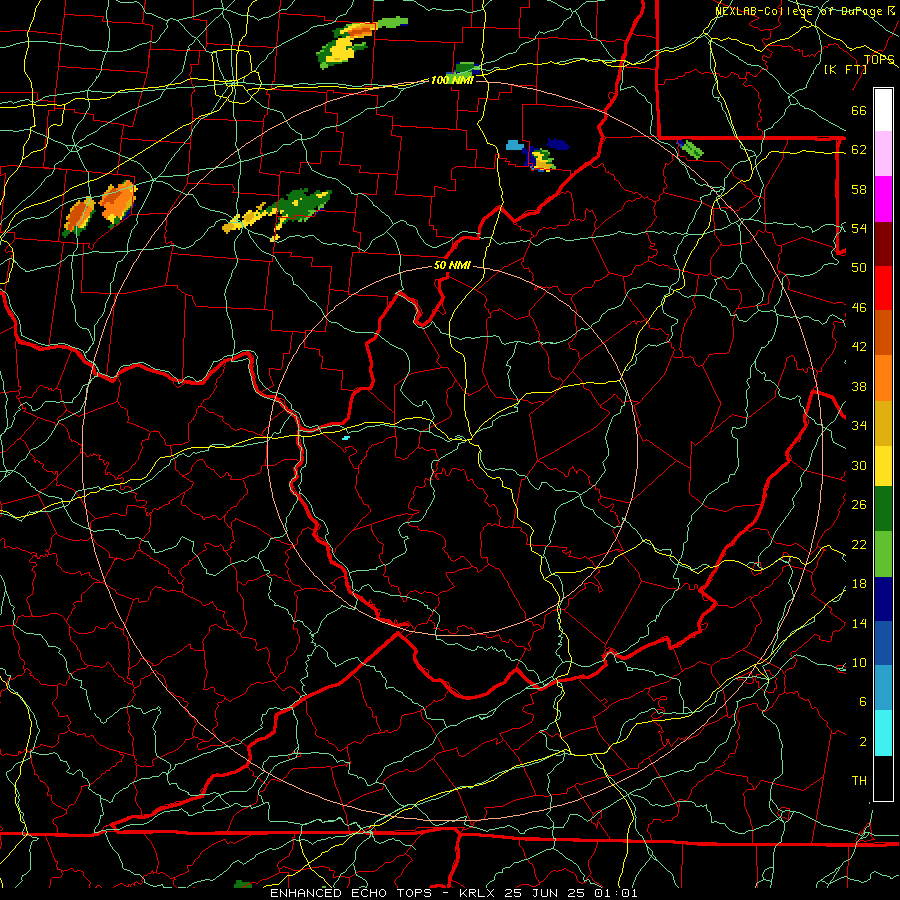Image resolution: width=900 pixels, height=900 pixels.
Task: Open the NEXLAB-College of DuPage credit
Action: 807,11
